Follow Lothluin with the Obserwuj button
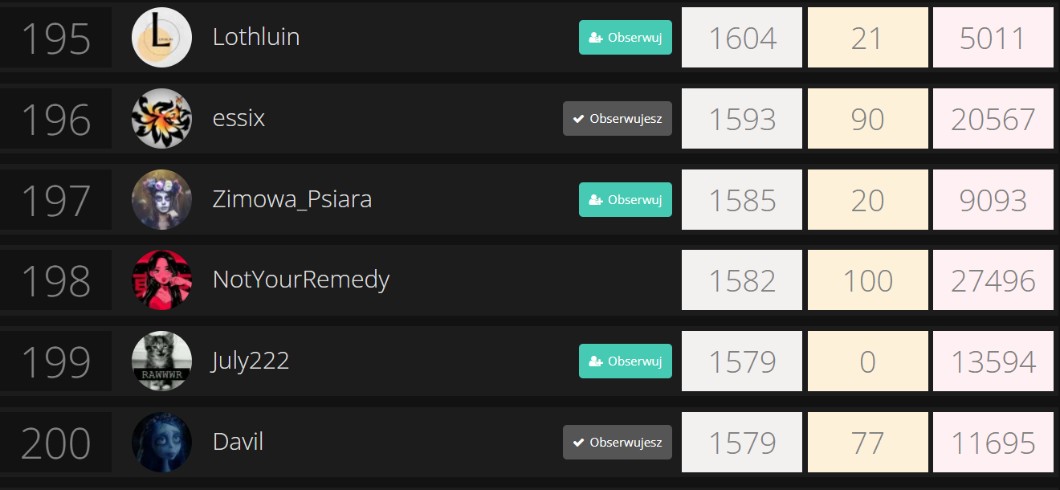 [625, 38]
